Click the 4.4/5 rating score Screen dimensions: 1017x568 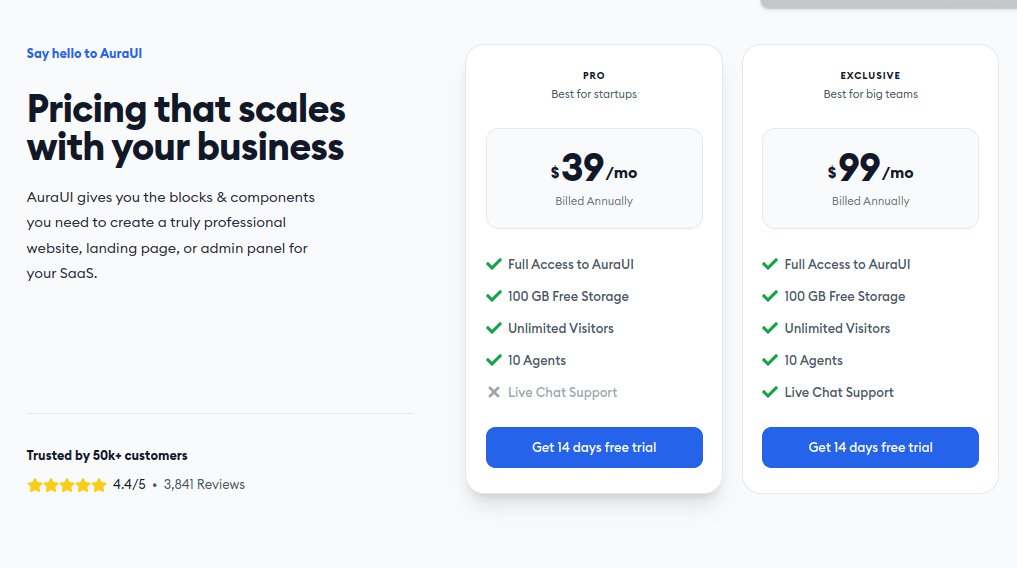[129, 484]
